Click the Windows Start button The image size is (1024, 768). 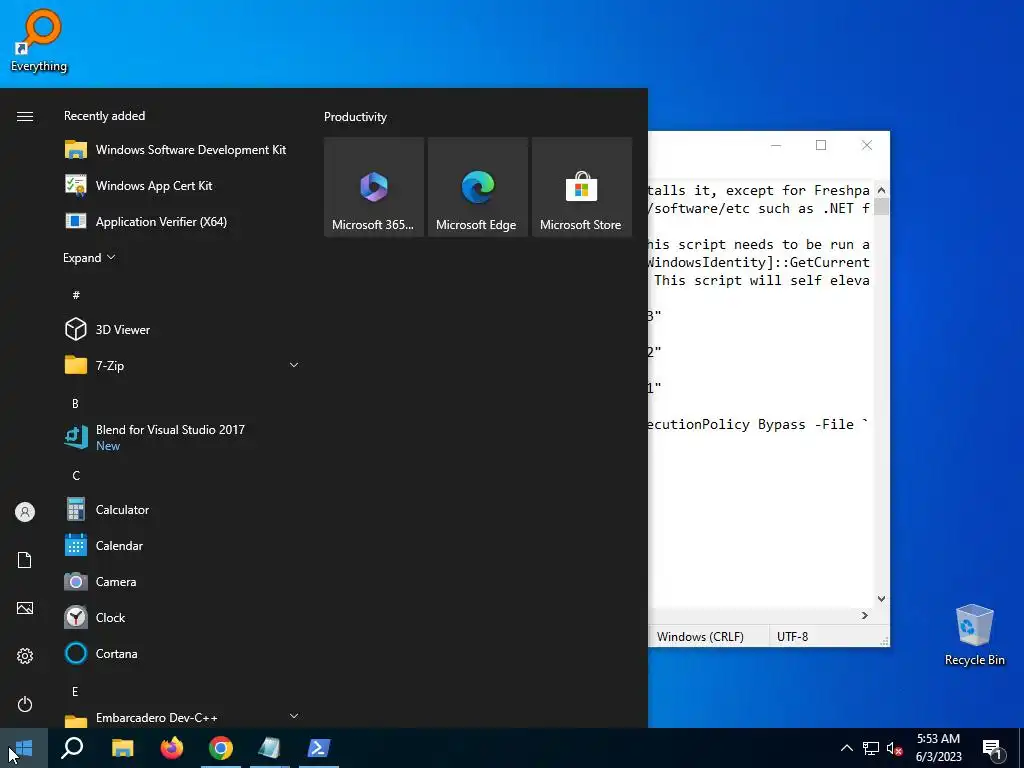pos(24,748)
